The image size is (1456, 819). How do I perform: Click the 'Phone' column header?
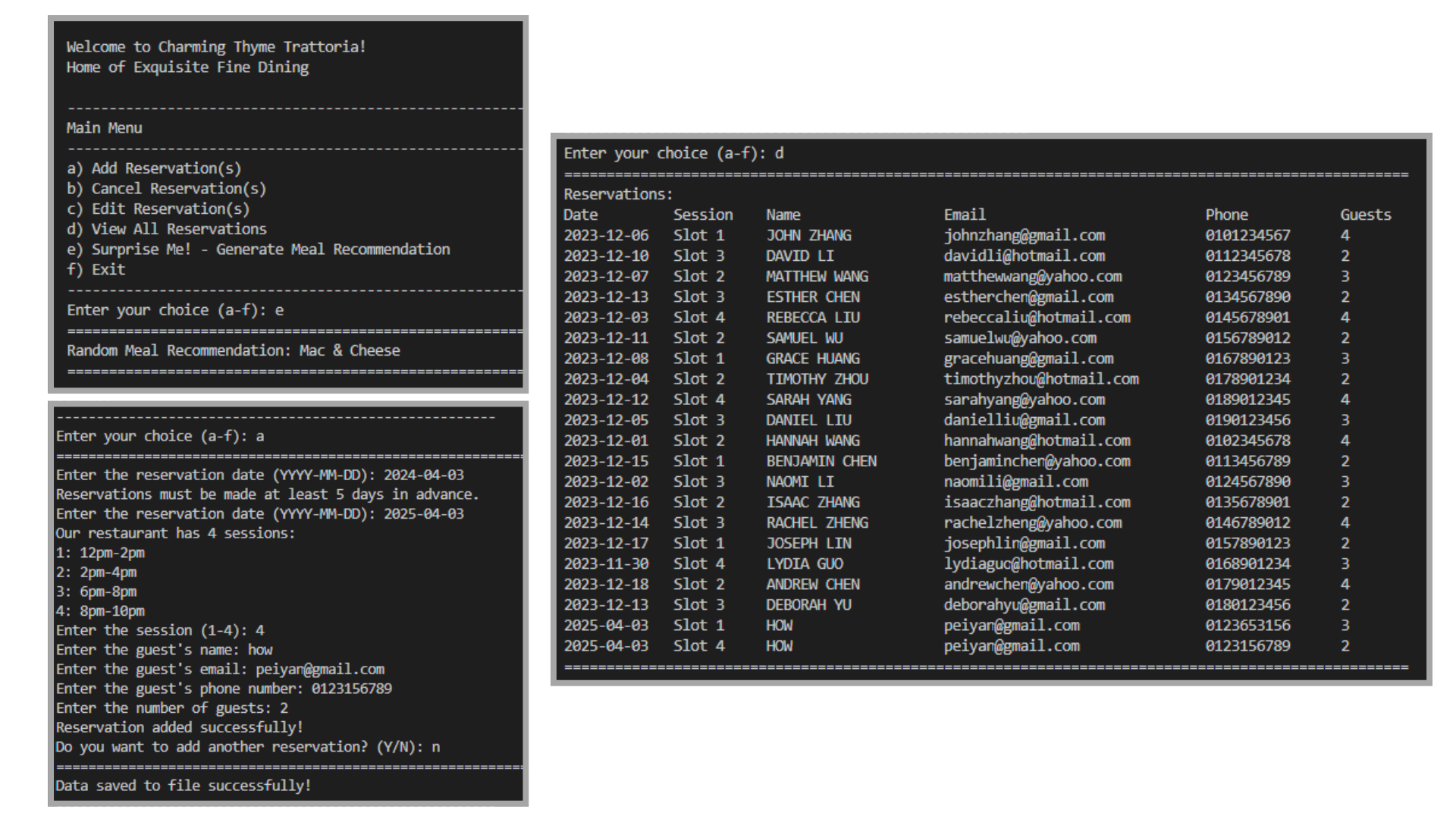(1226, 215)
